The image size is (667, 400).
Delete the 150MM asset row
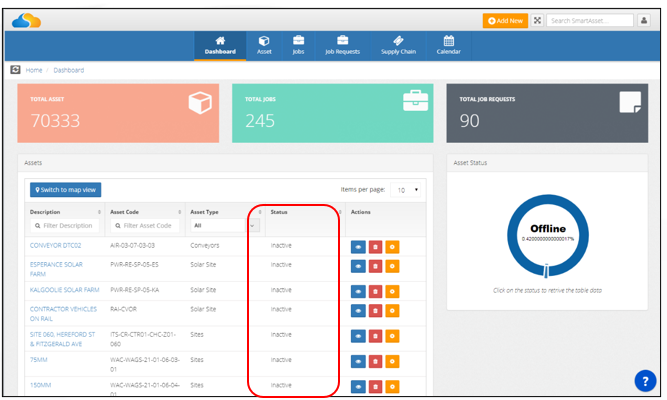(375, 387)
